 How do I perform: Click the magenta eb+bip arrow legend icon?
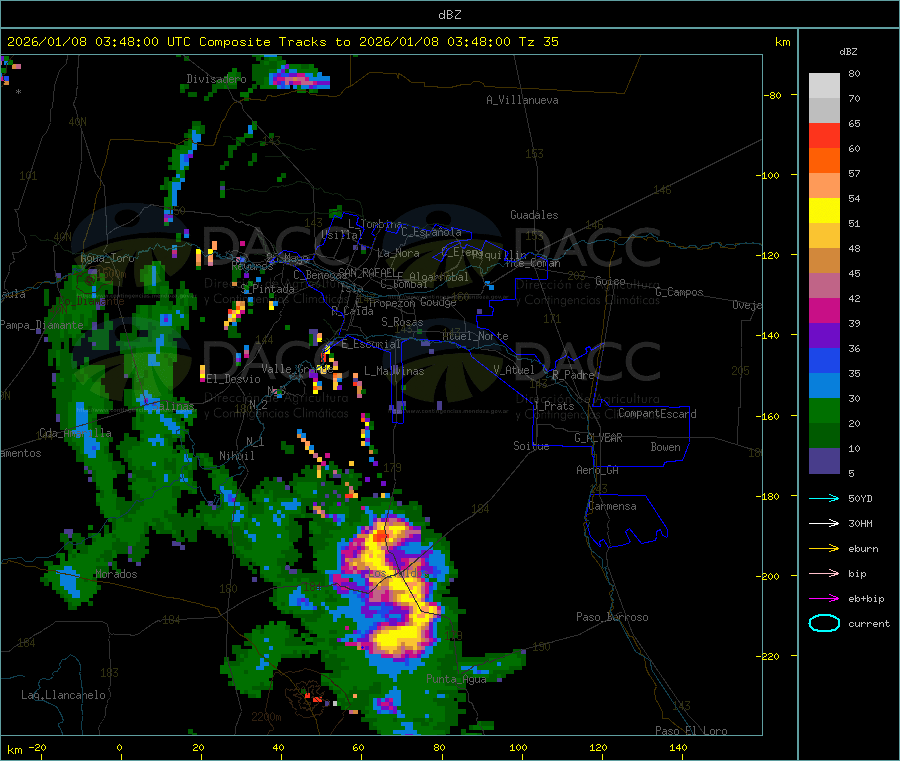click(824, 599)
